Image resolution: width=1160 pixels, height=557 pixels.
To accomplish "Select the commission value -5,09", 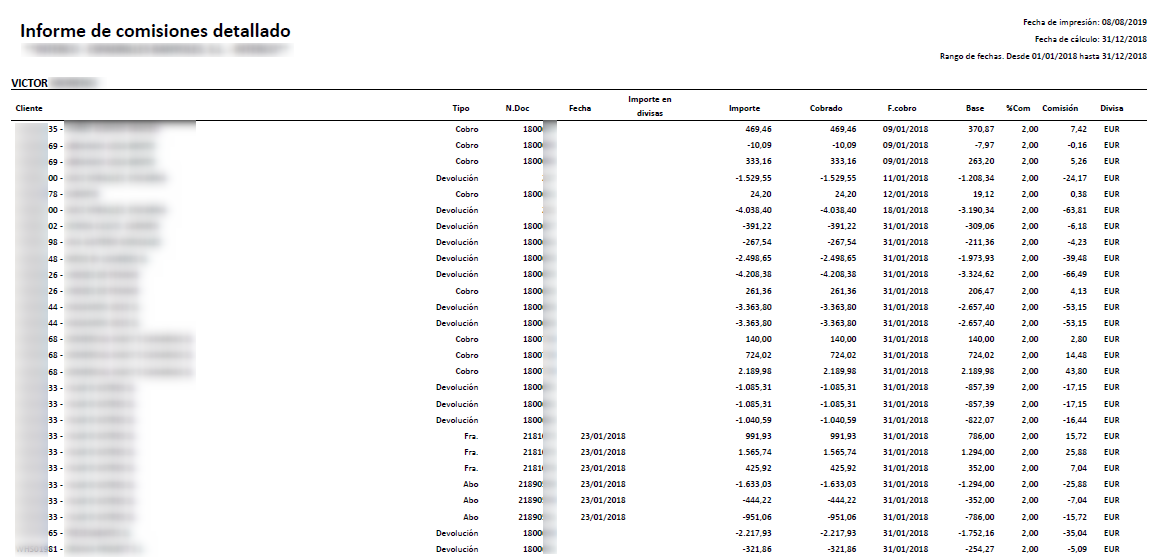I will [x=1075, y=549].
